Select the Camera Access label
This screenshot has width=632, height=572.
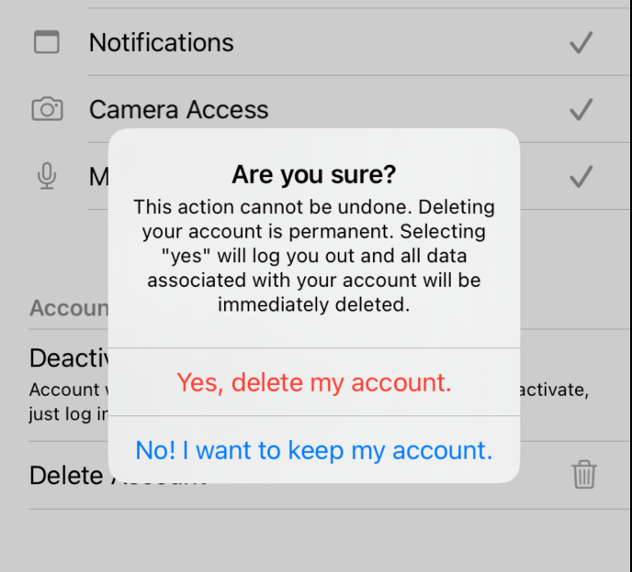pos(178,109)
